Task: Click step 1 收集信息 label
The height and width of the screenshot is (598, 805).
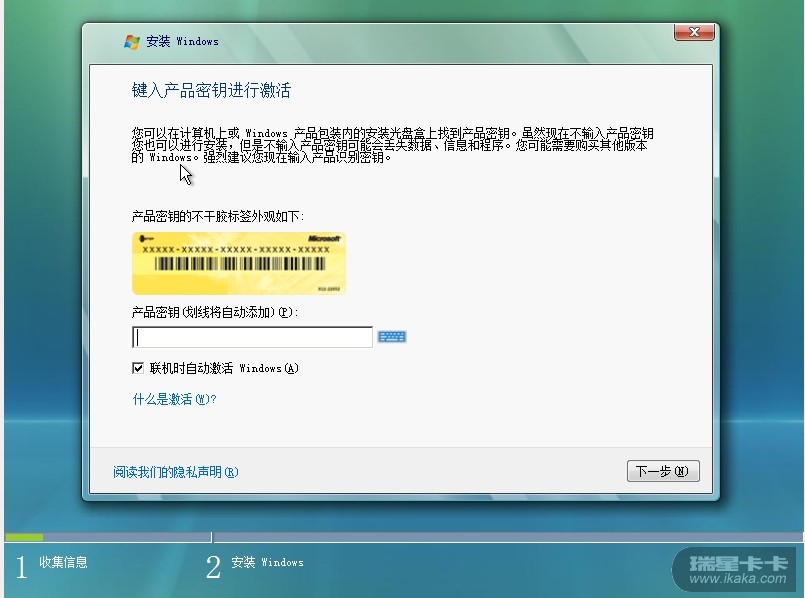Action: click(63, 563)
